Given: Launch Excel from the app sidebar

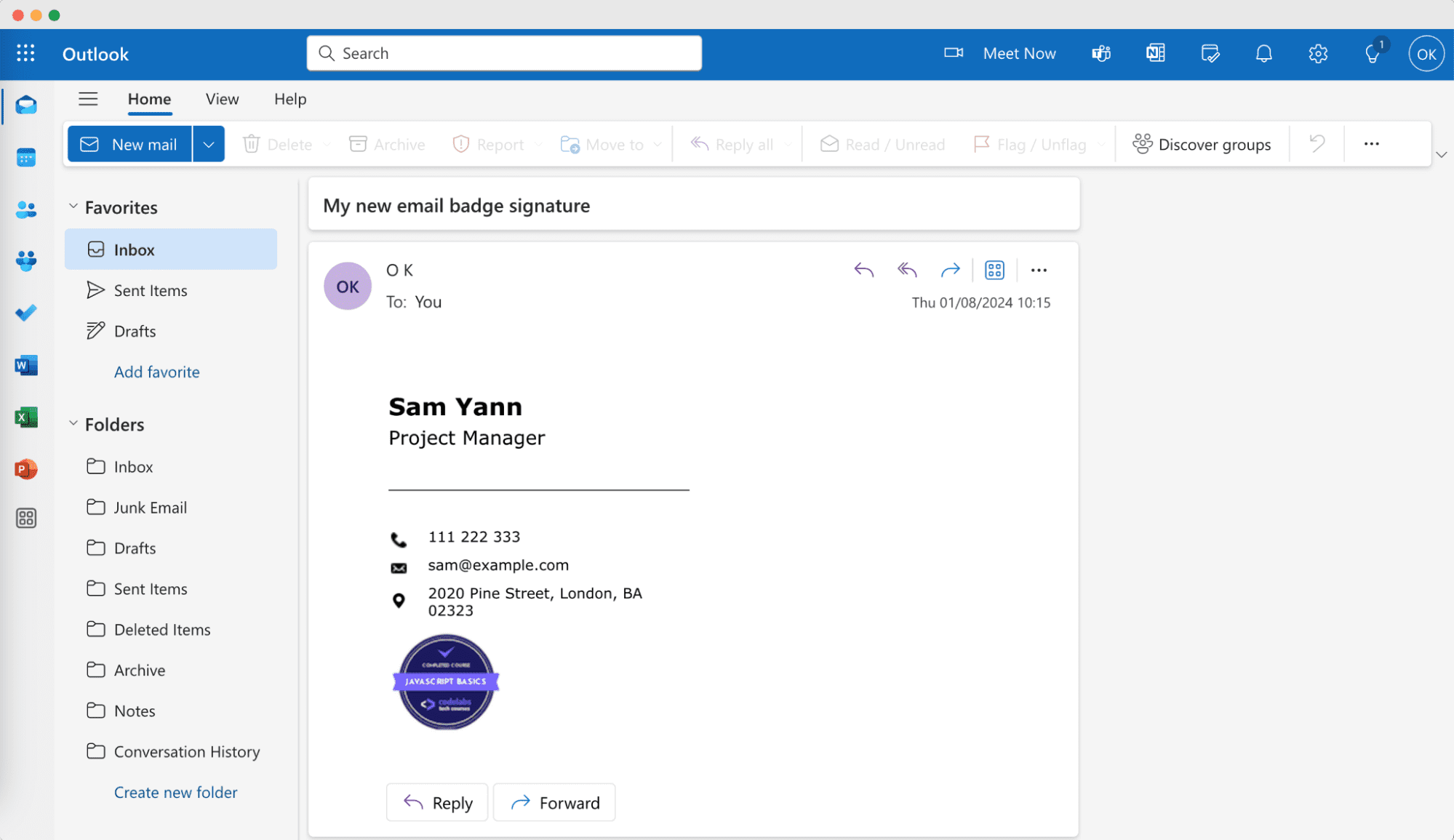Looking at the screenshot, I should (x=26, y=417).
